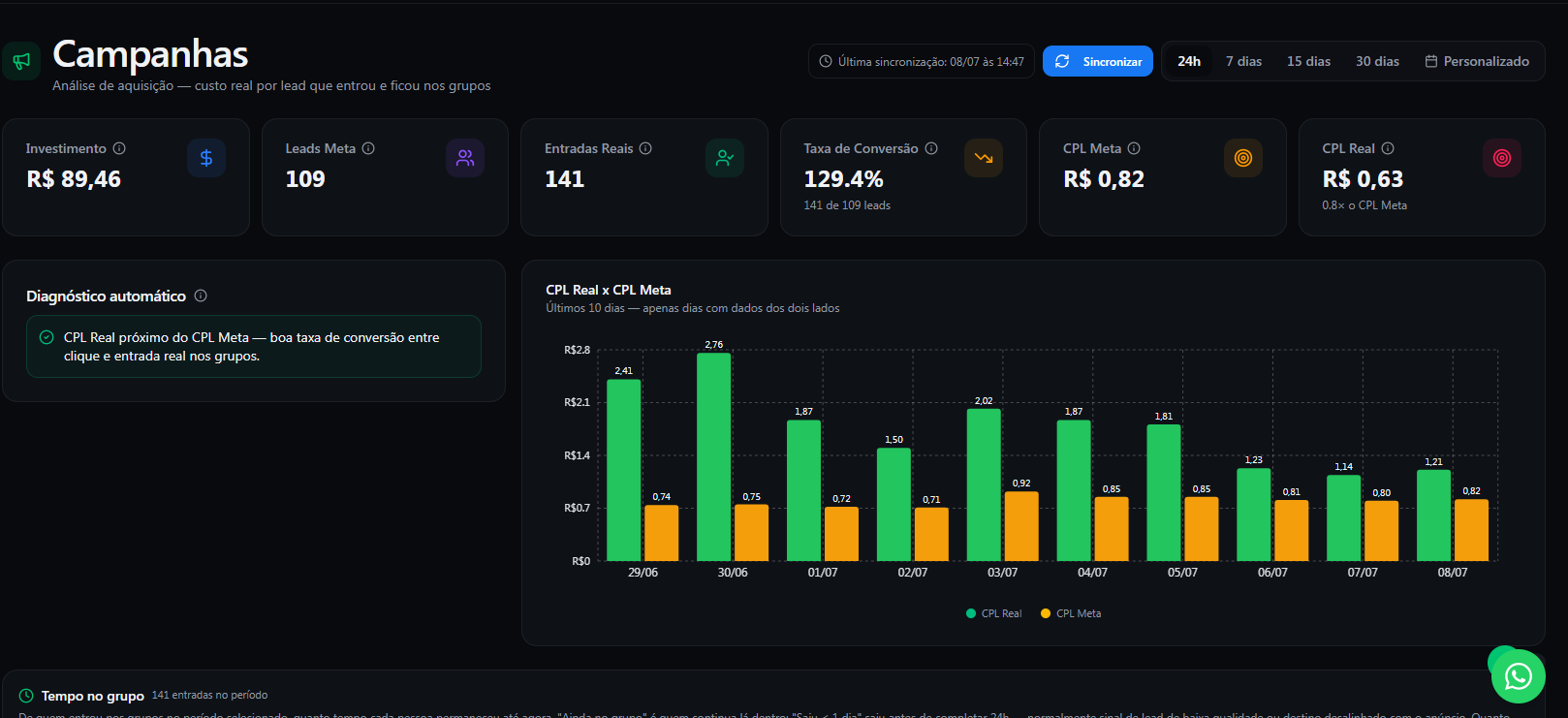The width and height of the screenshot is (1568, 718).
Task: Click the Campanhas page title
Action: click(150, 54)
